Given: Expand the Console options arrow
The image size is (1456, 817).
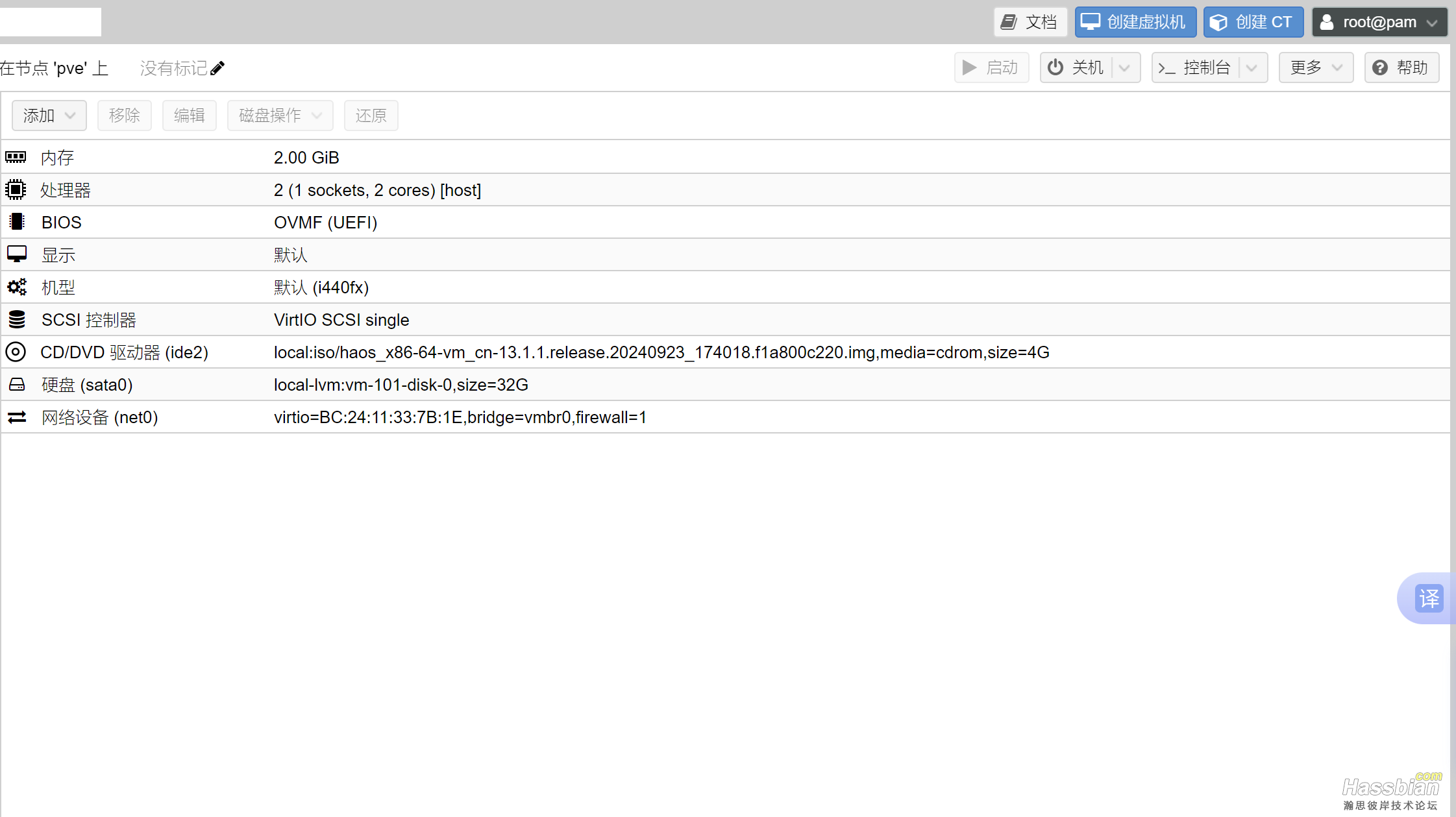Looking at the screenshot, I should (1253, 67).
